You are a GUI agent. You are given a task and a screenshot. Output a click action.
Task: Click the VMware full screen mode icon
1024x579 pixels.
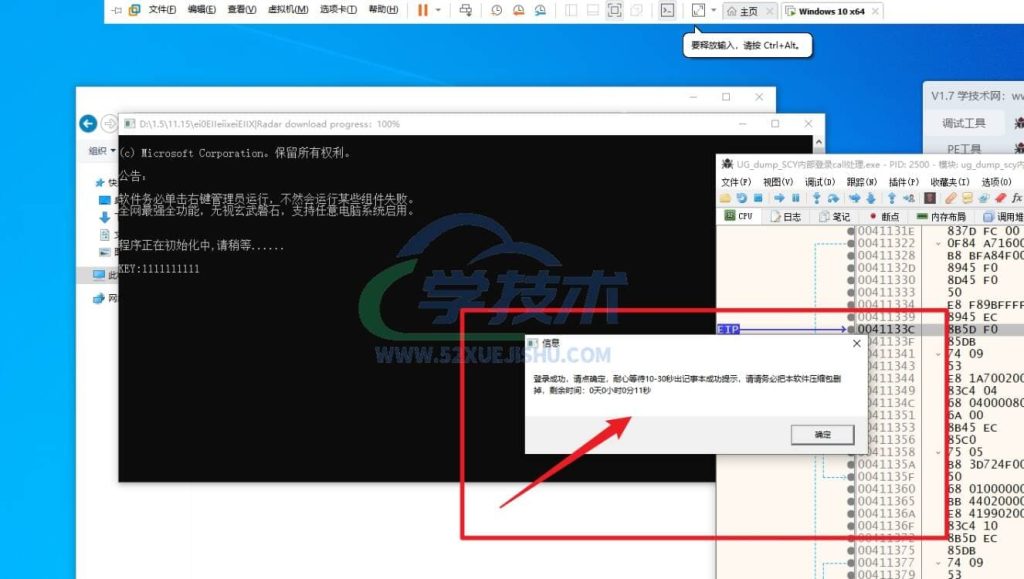(x=614, y=10)
